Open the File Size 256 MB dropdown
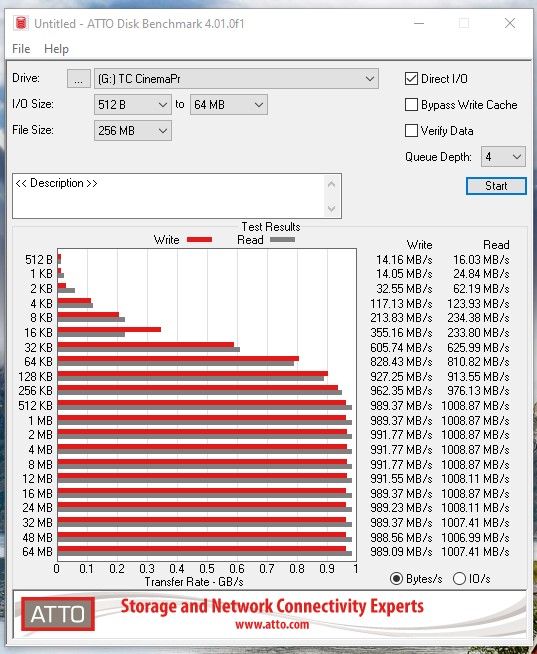Viewport: 537px width, 654px height. (133, 131)
